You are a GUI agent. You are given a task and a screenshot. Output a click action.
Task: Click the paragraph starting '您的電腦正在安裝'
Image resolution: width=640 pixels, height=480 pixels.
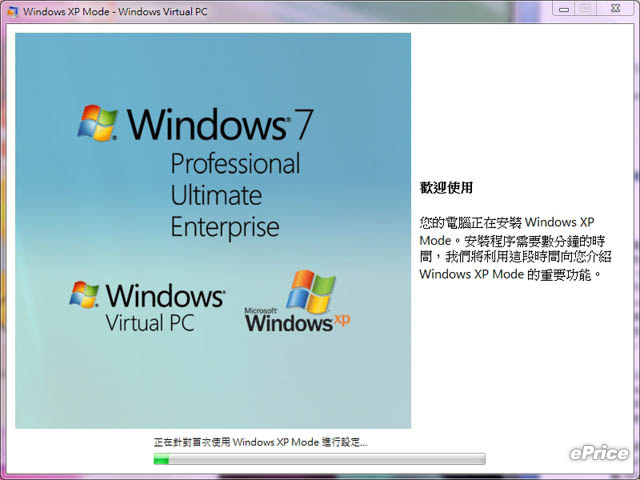pos(516,248)
